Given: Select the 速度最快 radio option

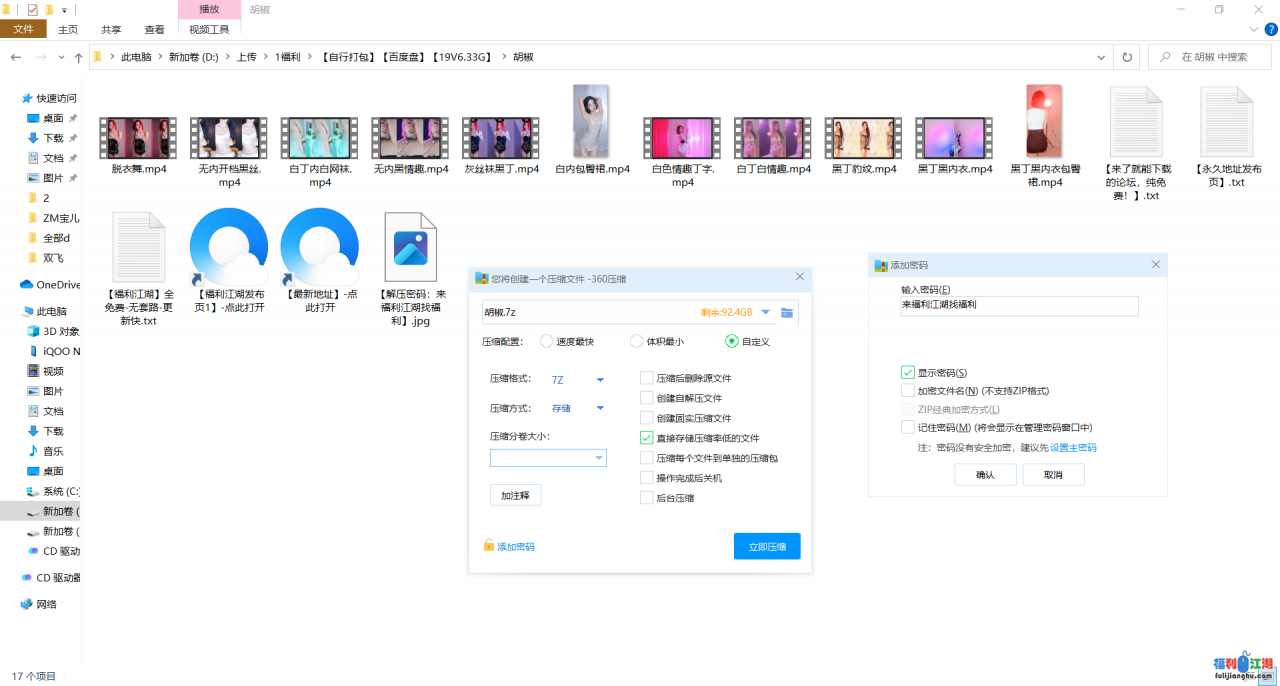Looking at the screenshot, I should [x=547, y=341].
